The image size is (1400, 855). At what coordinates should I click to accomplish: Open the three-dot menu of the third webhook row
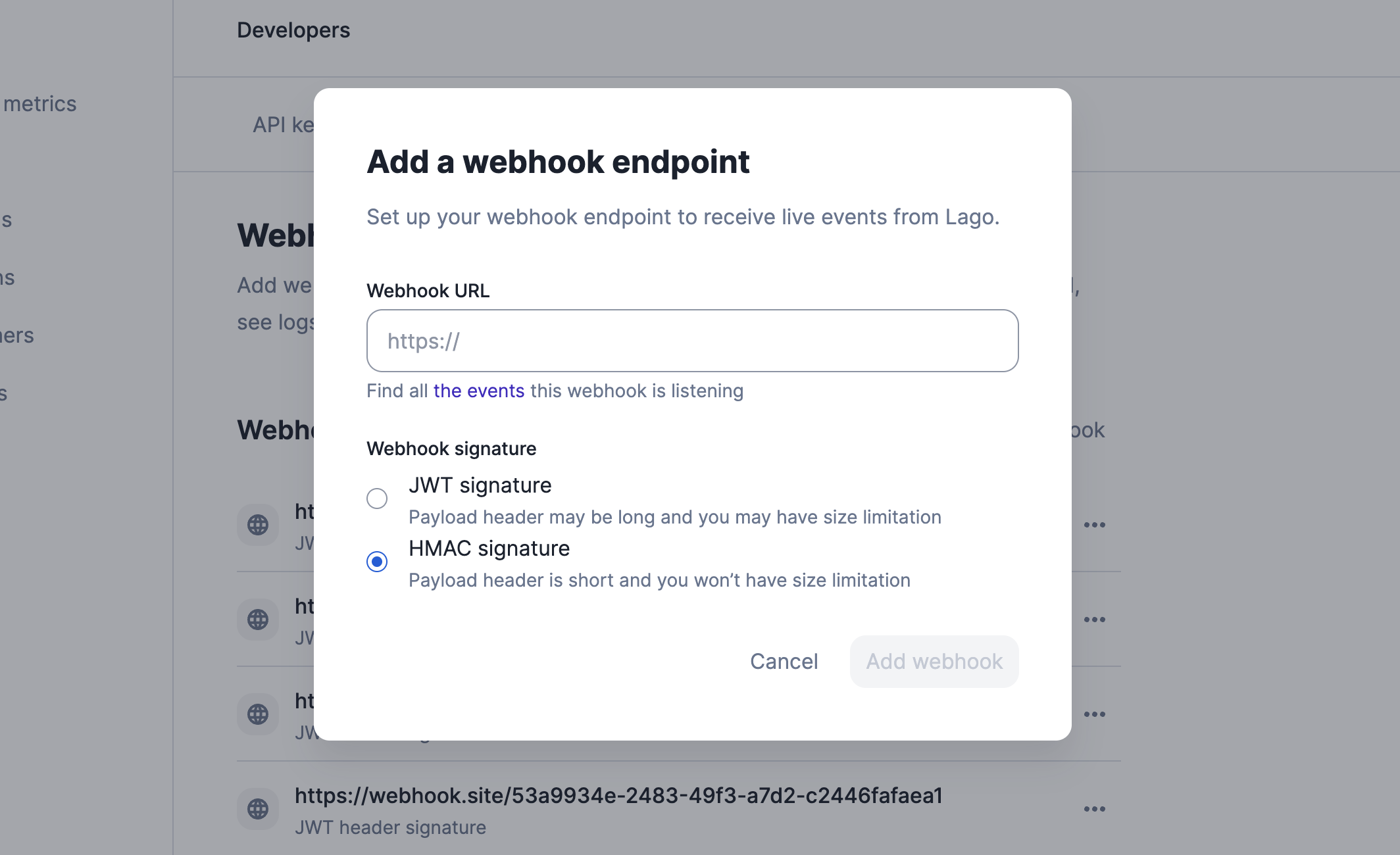1095,714
